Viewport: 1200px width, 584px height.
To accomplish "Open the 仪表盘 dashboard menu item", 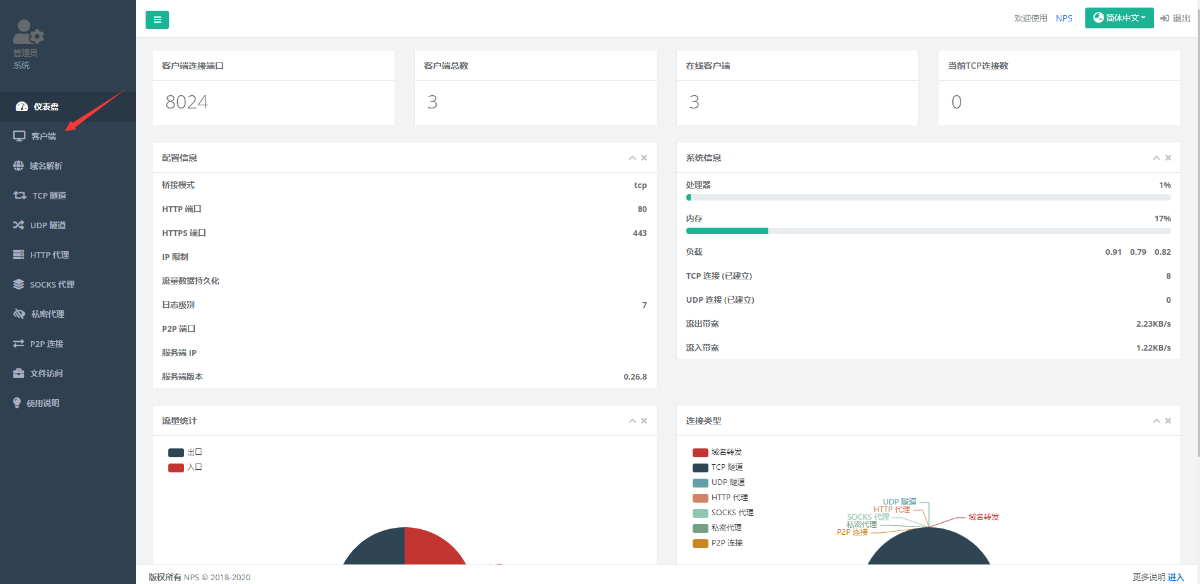I will pos(68,107).
